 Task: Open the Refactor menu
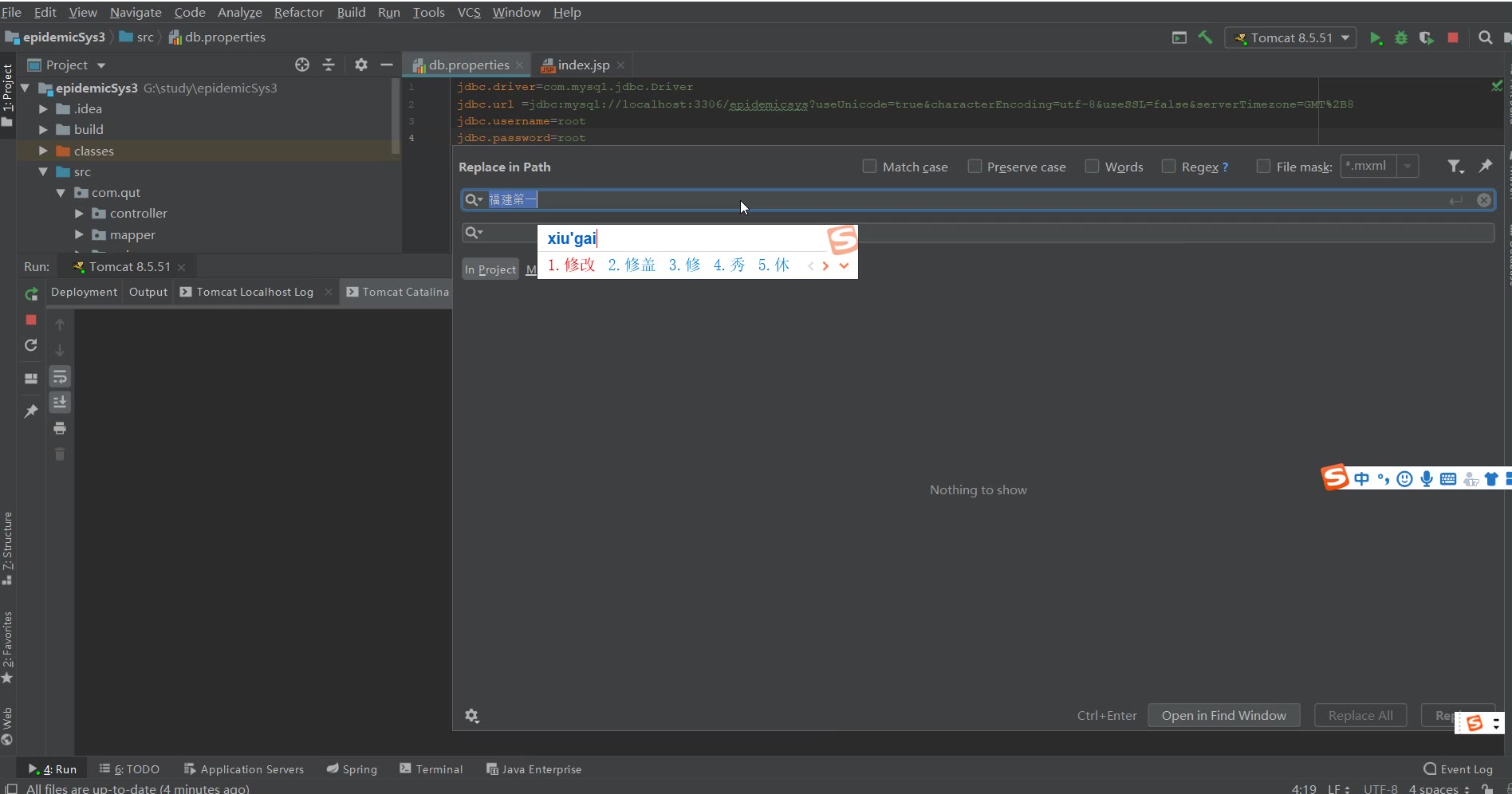pyautogui.click(x=298, y=12)
